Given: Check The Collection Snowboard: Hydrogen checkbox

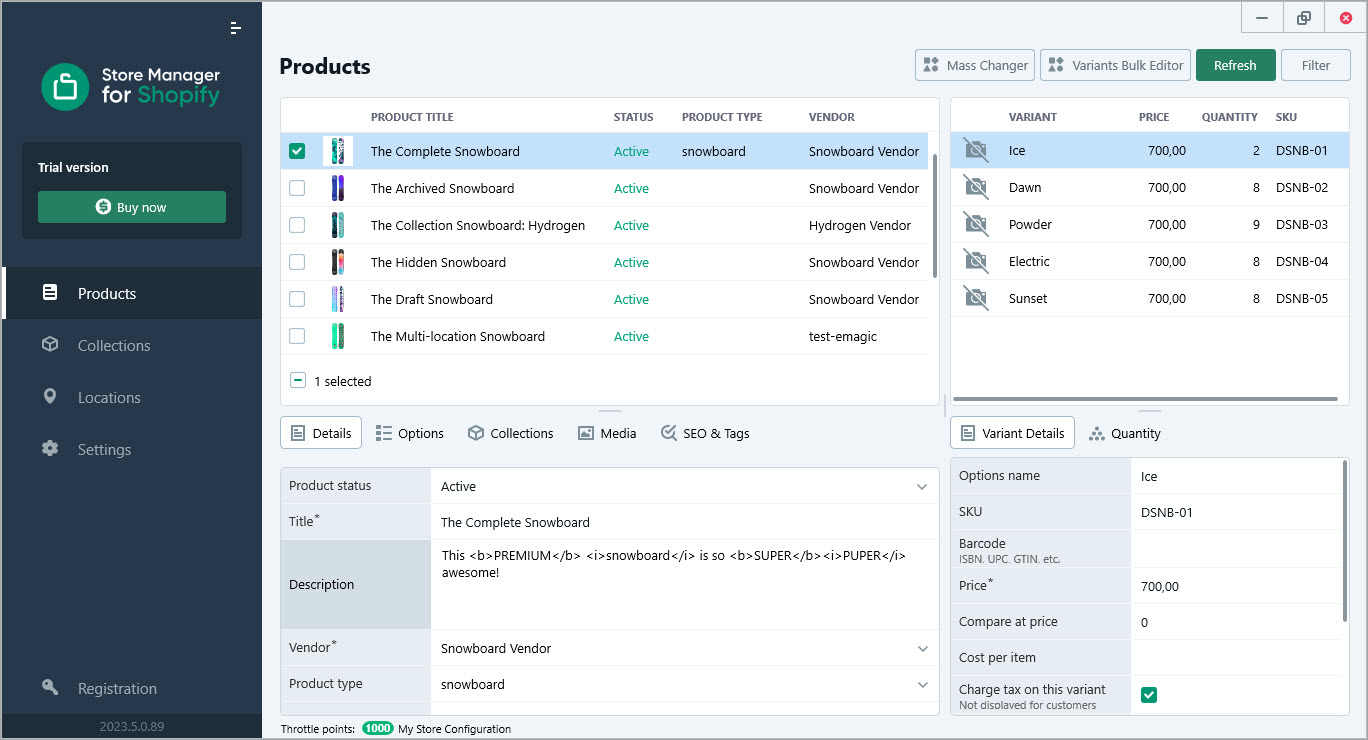Looking at the screenshot, I should tap(297, 225).
